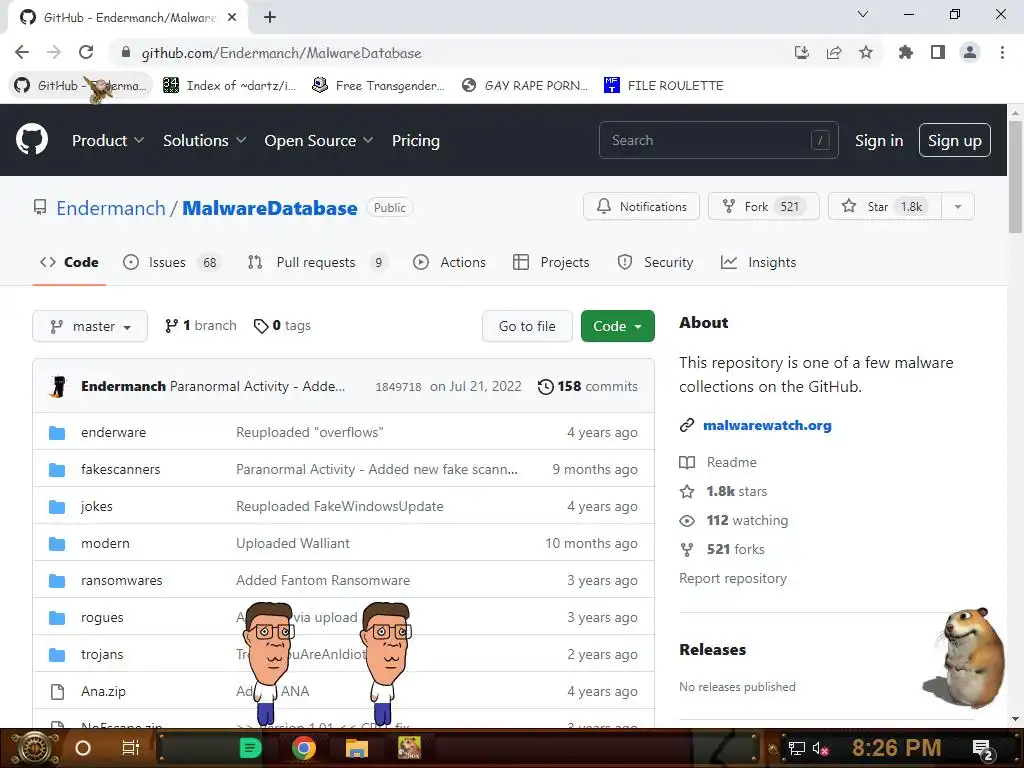Open the green Code dropdown button

[617, 326]
